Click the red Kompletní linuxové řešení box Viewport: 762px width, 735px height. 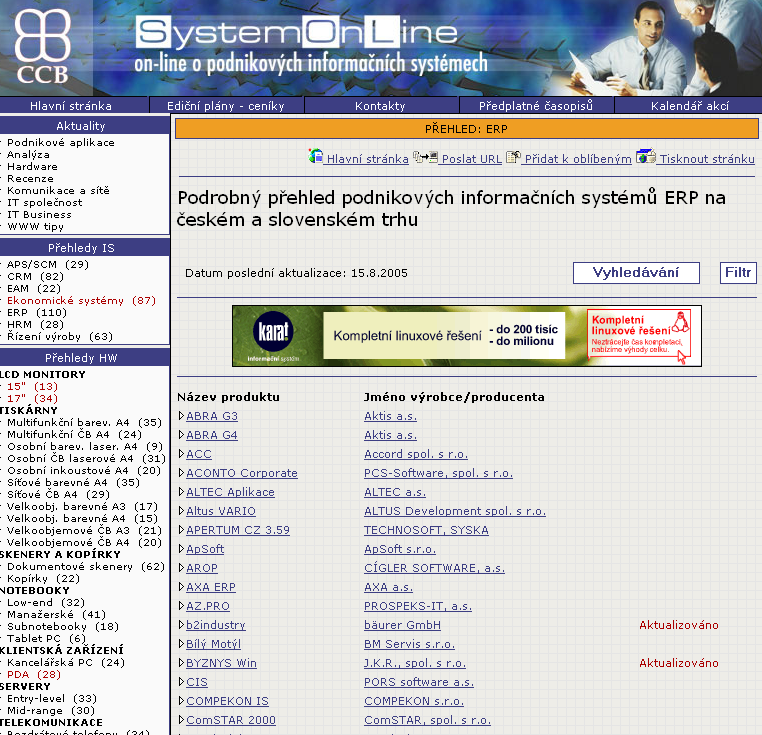[x=639, y=334]
